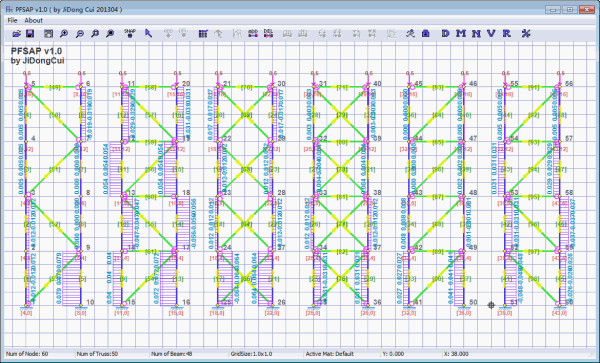The height and width of the screenshot is (363, 600).
Task: Click the DEL element icon with red bar
Action: click(x=268, y=34)
